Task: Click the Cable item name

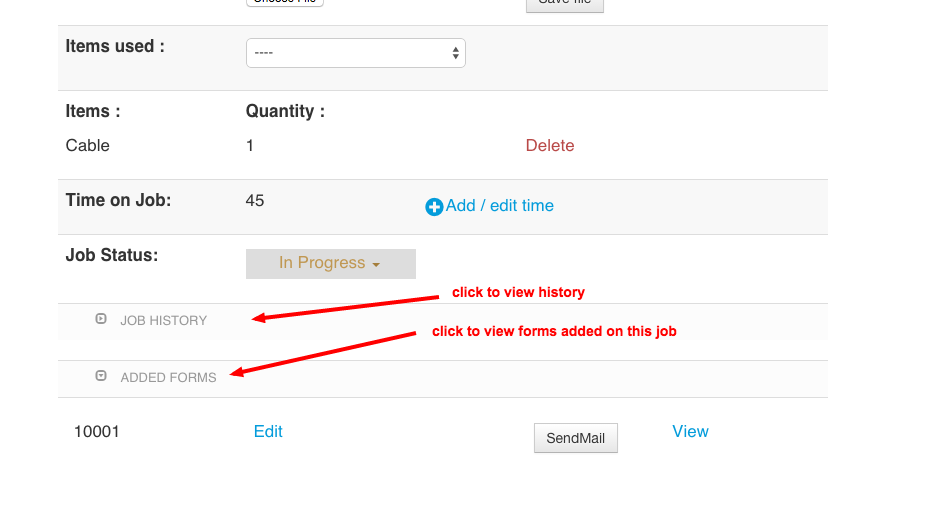Action: click(x=88, y=146)
